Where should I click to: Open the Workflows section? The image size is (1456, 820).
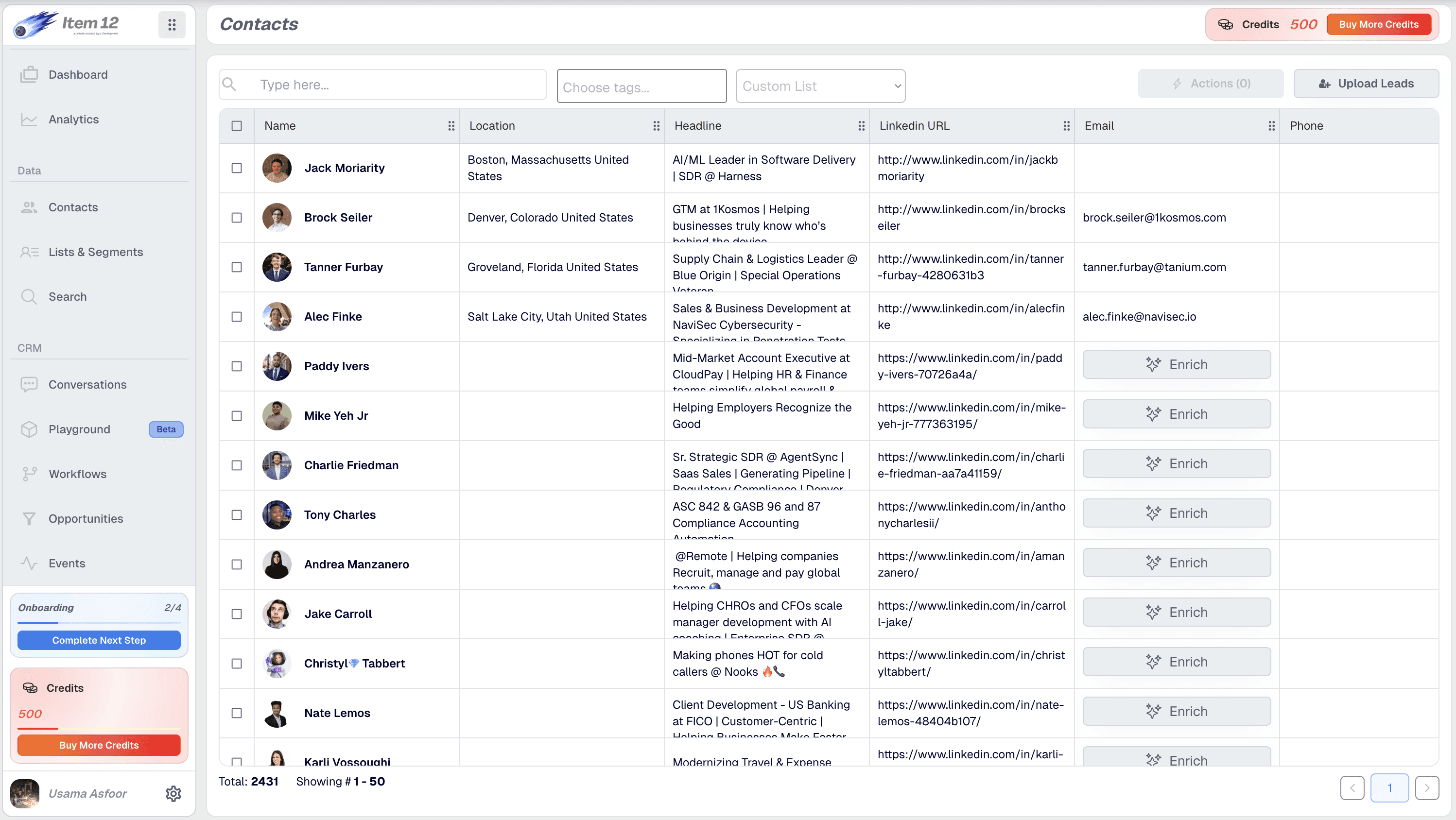pyautogui.click(x=77, y=474)
